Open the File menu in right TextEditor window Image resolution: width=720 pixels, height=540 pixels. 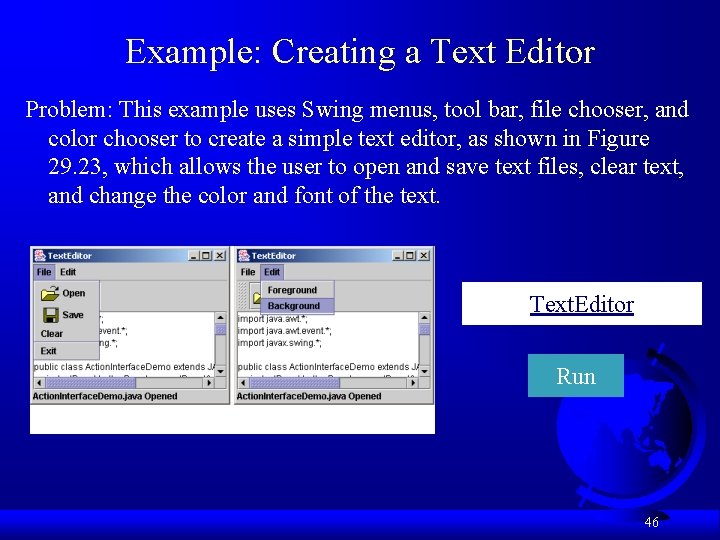tap(248, 272)
